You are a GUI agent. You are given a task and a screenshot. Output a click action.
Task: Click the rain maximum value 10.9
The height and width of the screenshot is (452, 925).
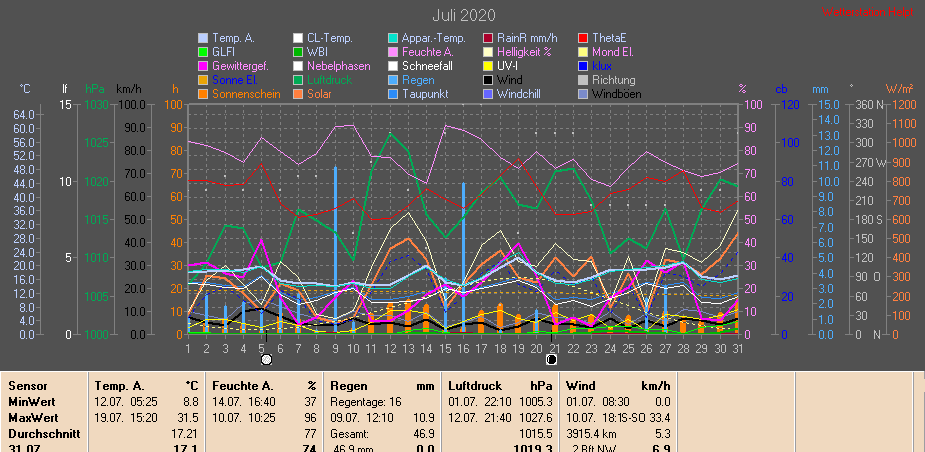[x=425, y=418]
